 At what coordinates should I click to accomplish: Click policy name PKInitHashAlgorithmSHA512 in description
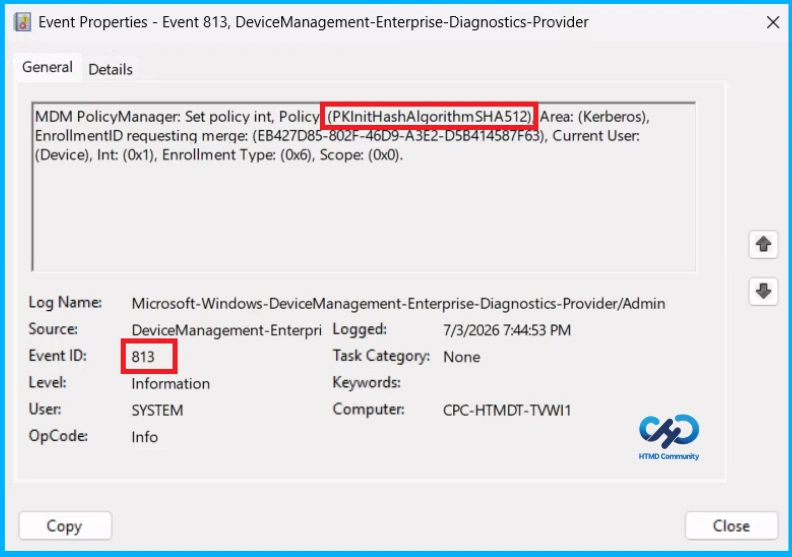point(429,117)
